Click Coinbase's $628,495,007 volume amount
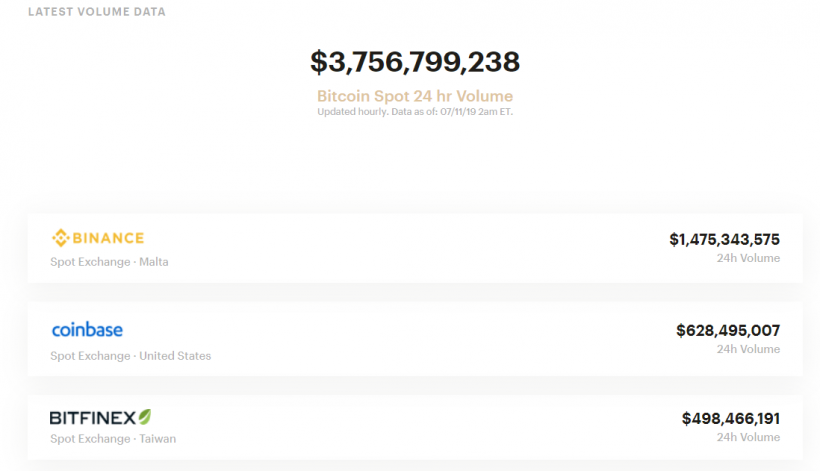Image resolution: width=820 pixels, height=471 pixels. [728, 330]
